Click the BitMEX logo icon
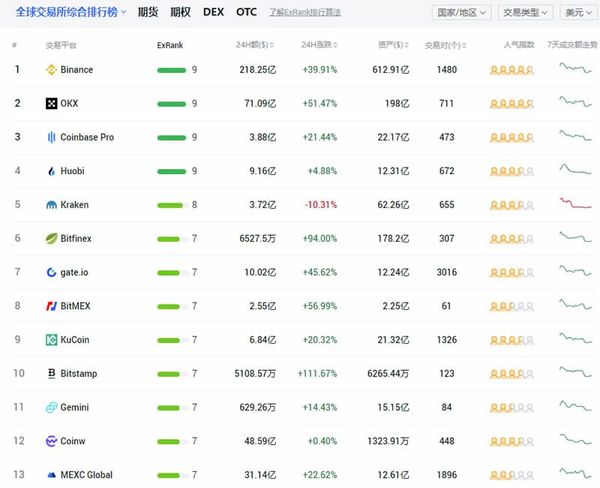This screenshot has height=488, width=600. [x=51, y=306]
